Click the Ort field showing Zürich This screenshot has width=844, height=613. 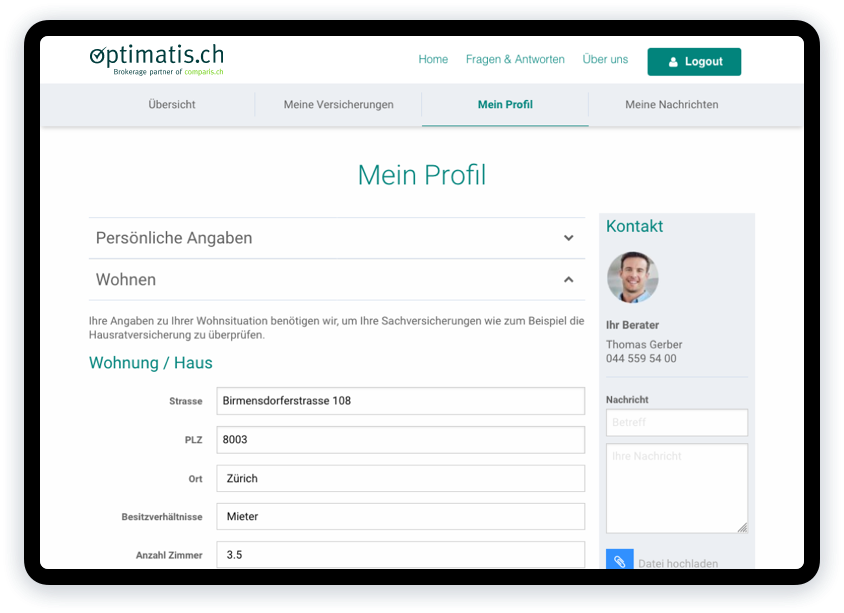pos(400,478)
